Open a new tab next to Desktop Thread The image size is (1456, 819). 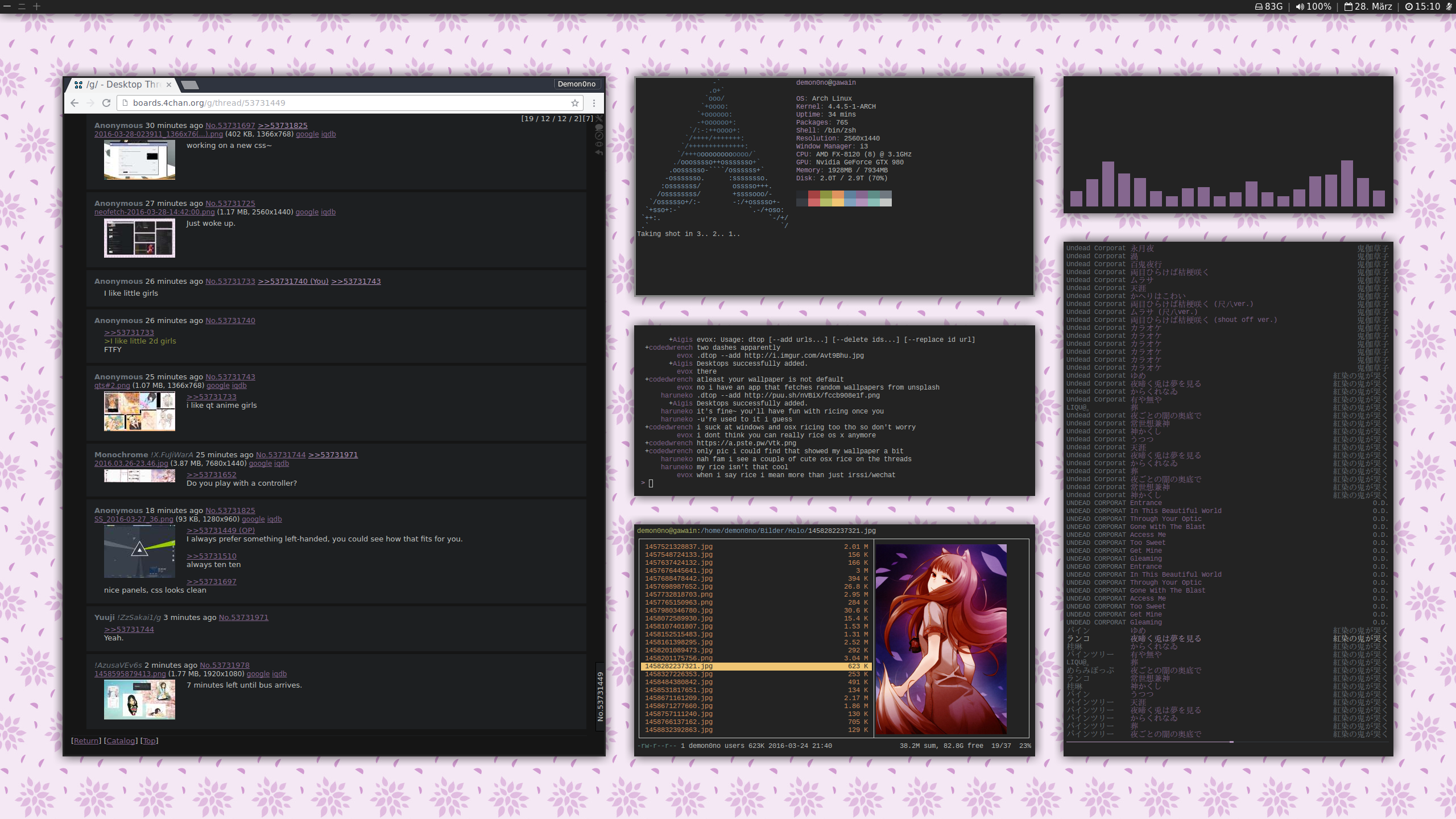pos(190,85)
